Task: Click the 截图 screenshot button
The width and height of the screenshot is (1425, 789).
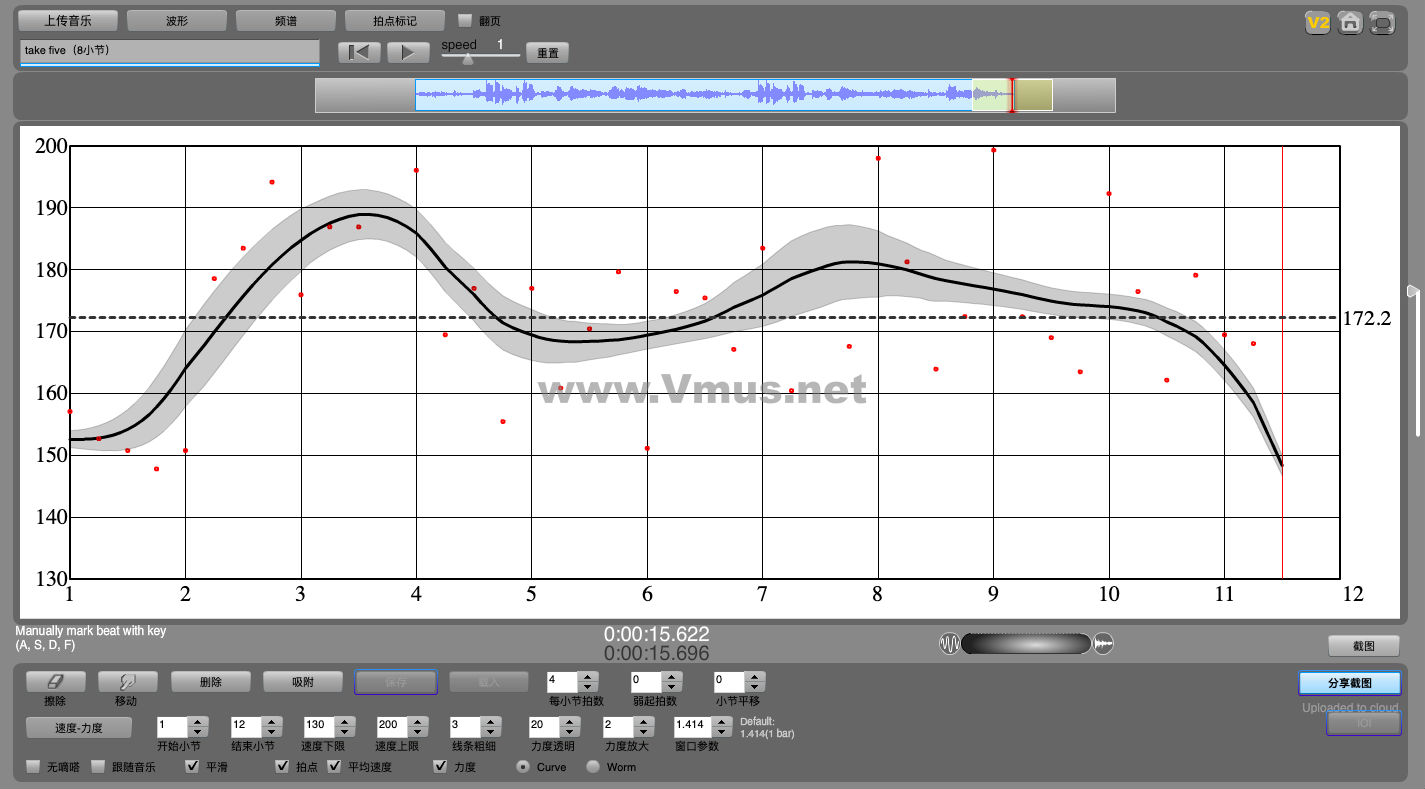Action: tap(1363, 646)
